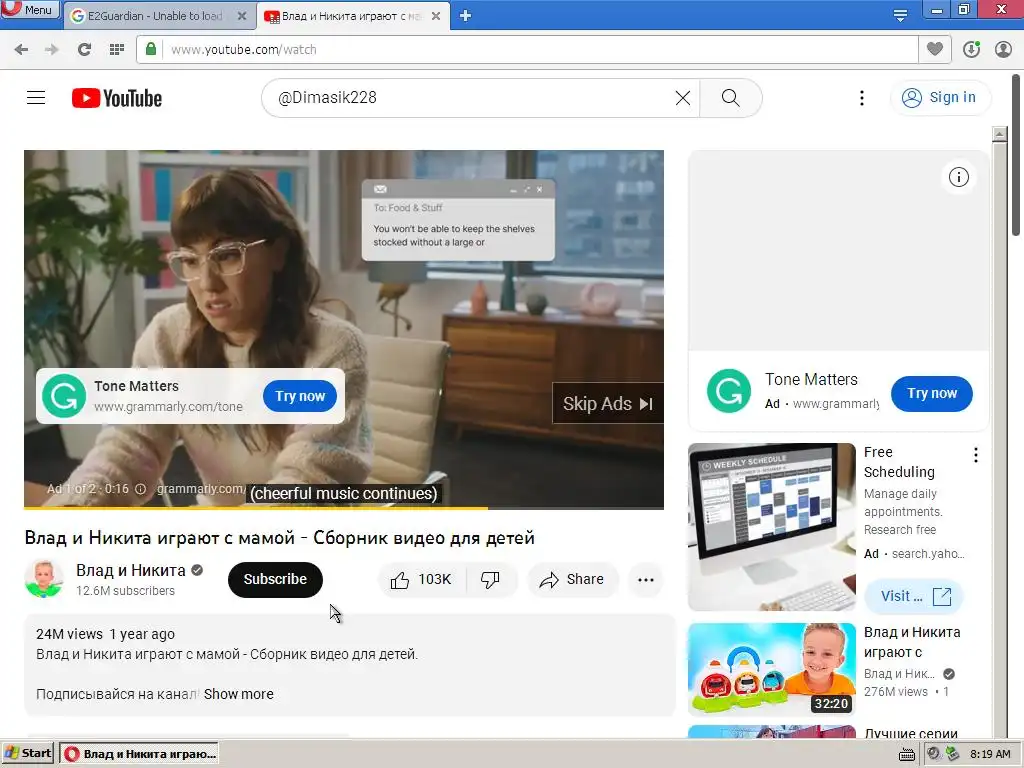Like the video with thumbs up
This screenshot has height=768, width=1024.
[421, 579]
